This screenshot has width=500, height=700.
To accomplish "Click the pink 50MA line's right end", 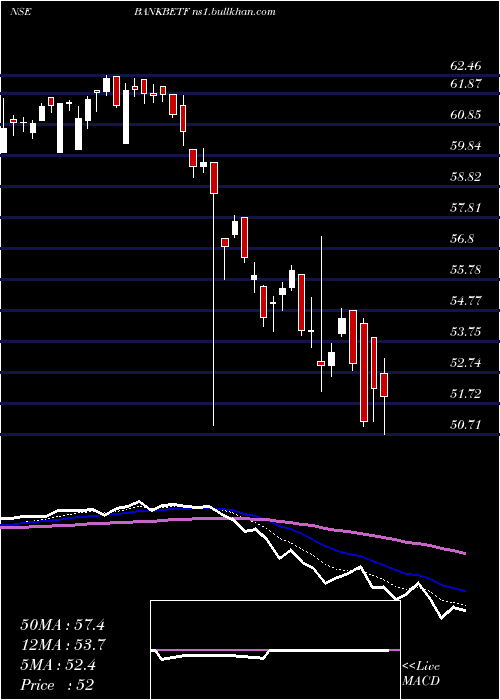I will click(464, 553).
